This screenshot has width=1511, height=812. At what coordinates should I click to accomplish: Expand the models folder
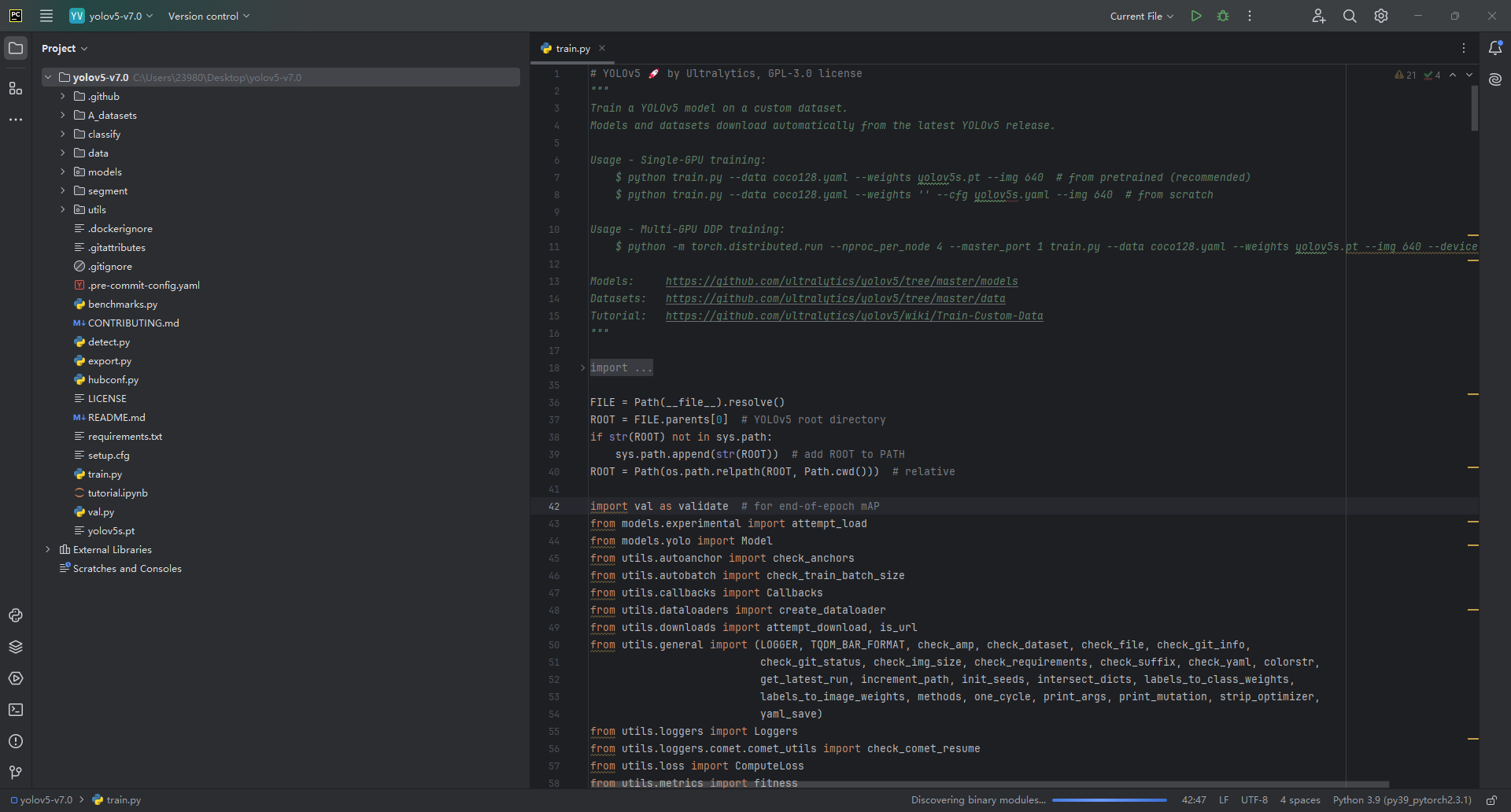(63, 172)
